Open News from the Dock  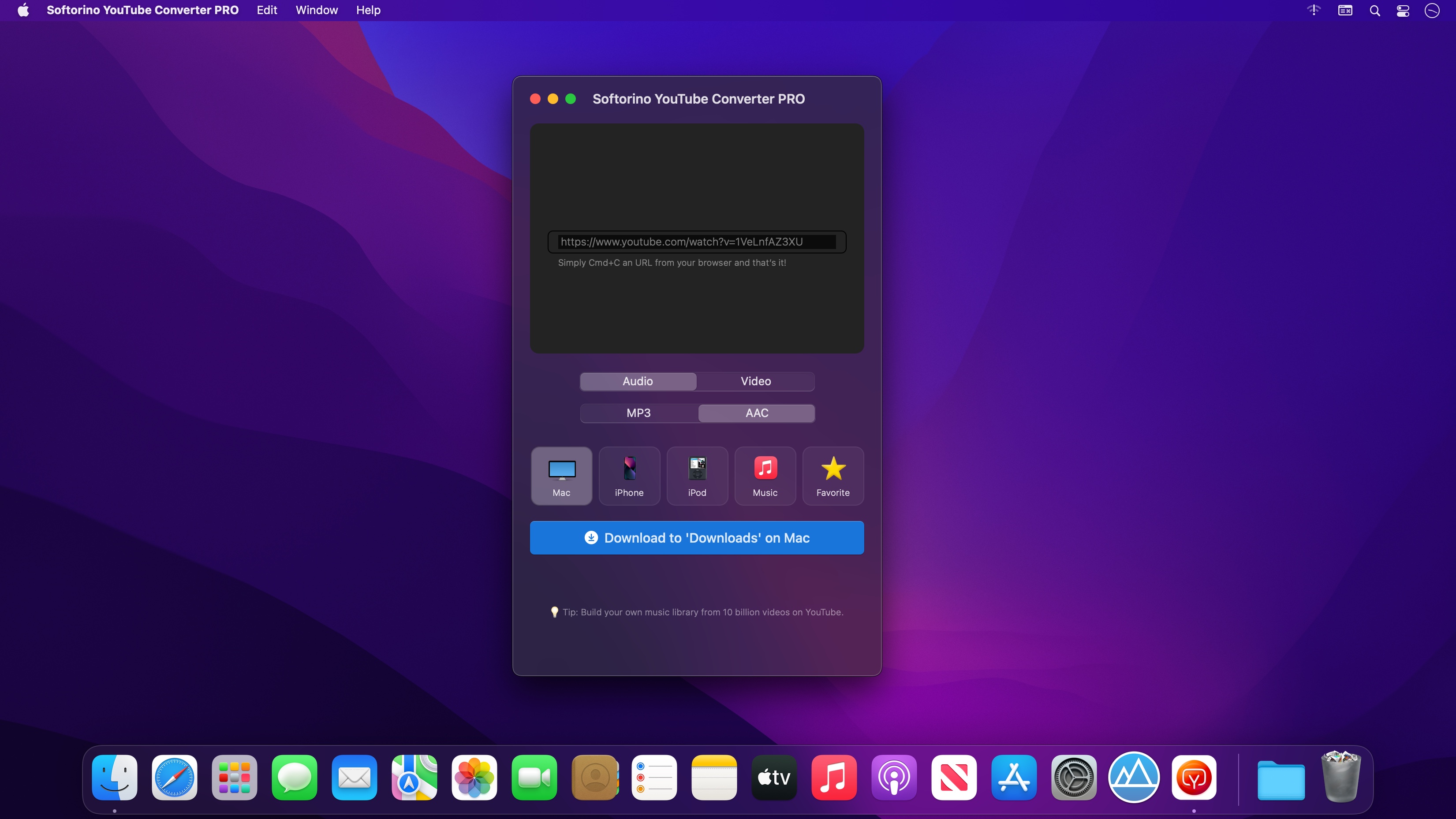point(954,778)
